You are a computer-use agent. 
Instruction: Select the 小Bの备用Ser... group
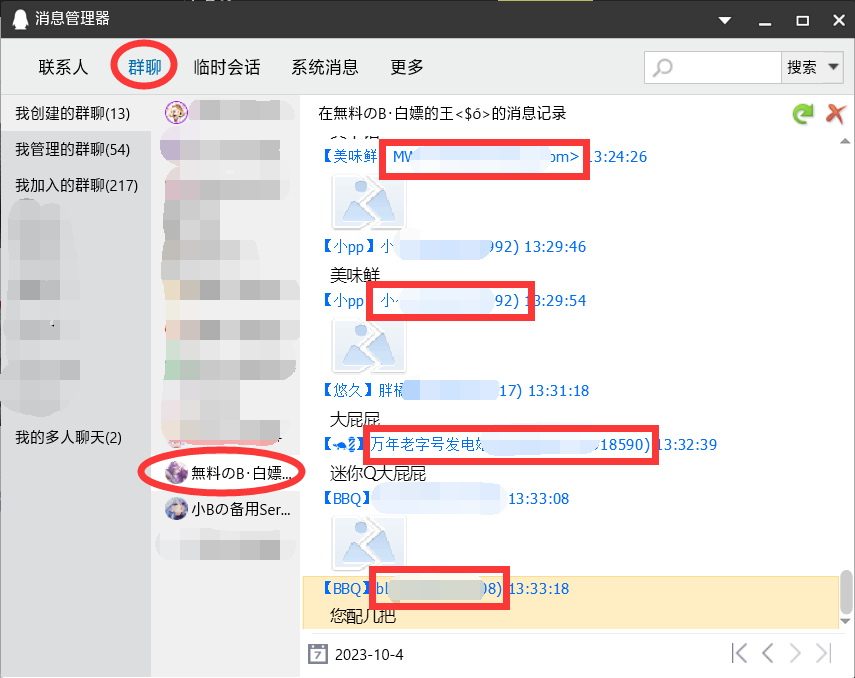tap(228, 509)
